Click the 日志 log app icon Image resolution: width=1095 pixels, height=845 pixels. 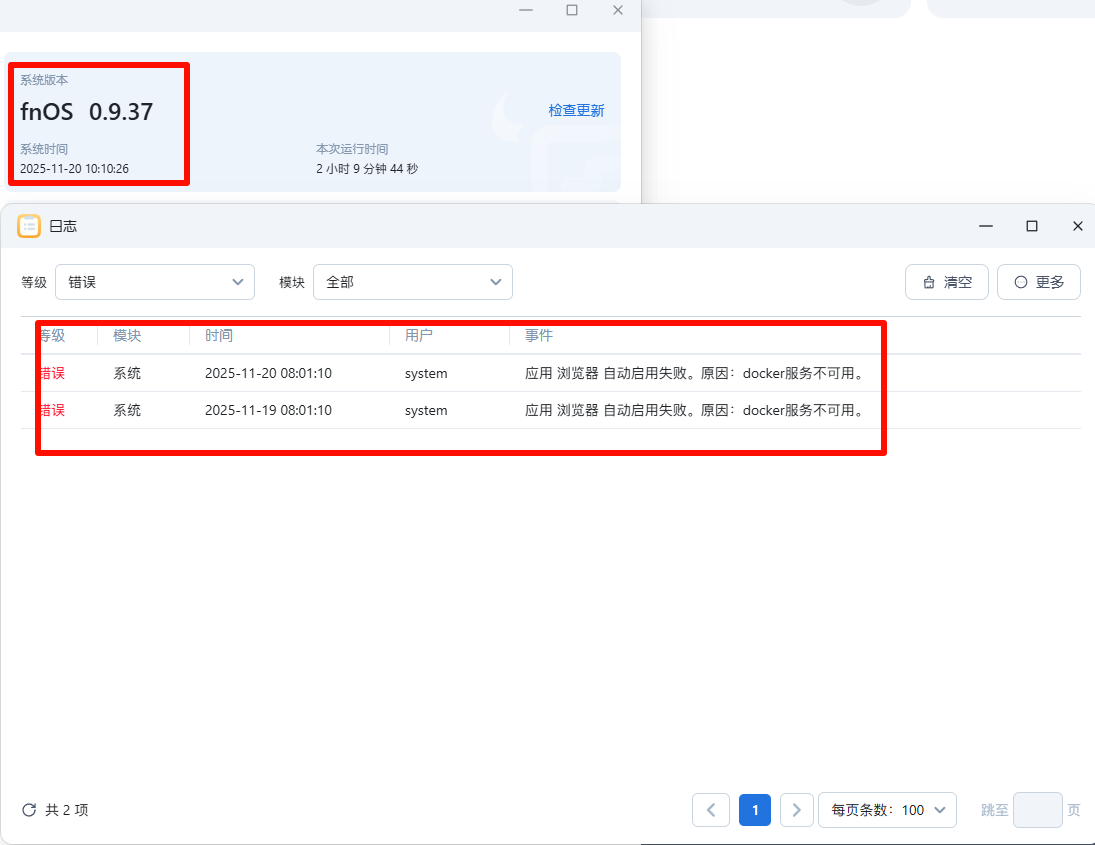[x=29, y=226]
